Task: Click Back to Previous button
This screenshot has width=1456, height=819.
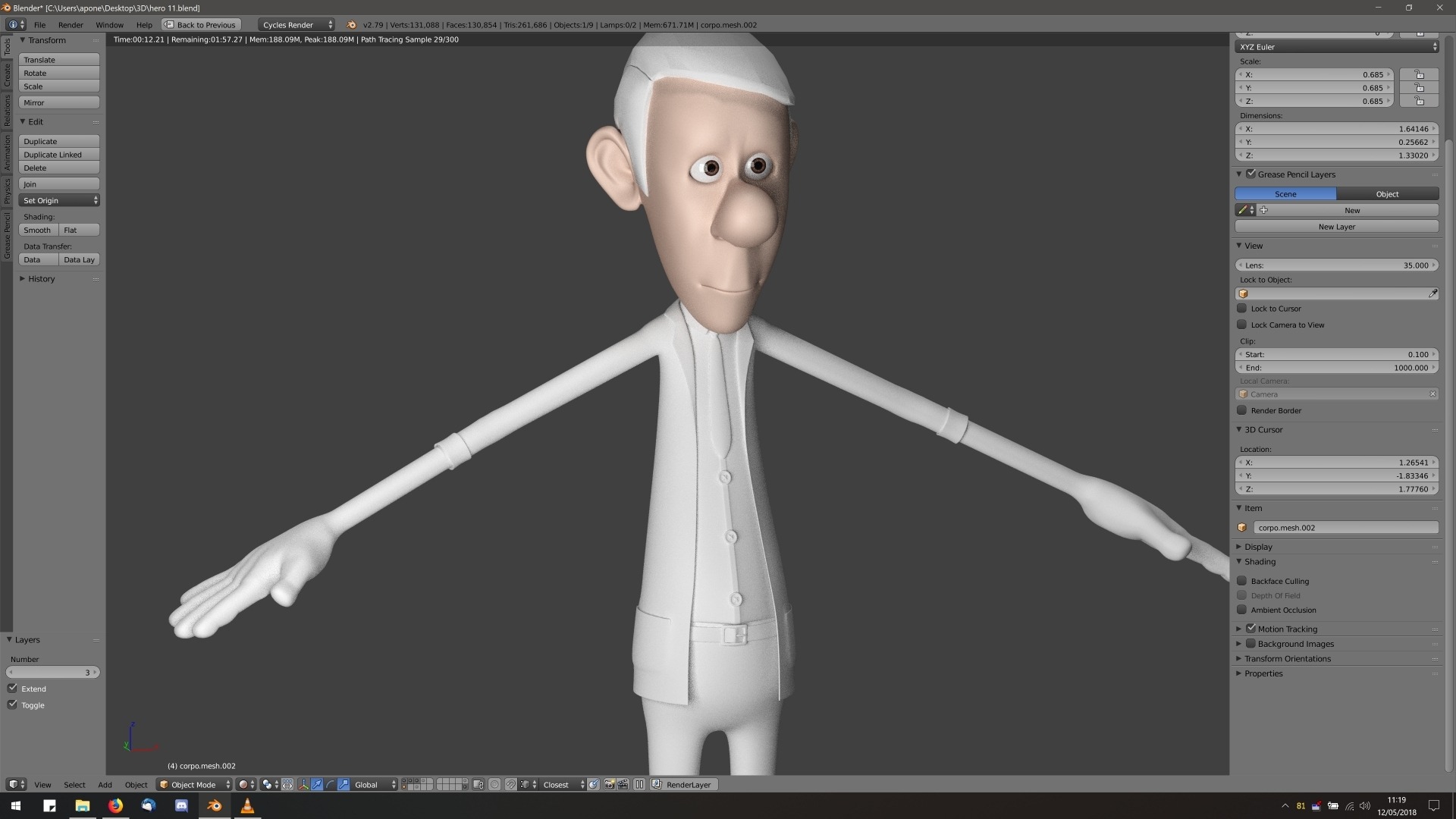Action: point(201,25)
